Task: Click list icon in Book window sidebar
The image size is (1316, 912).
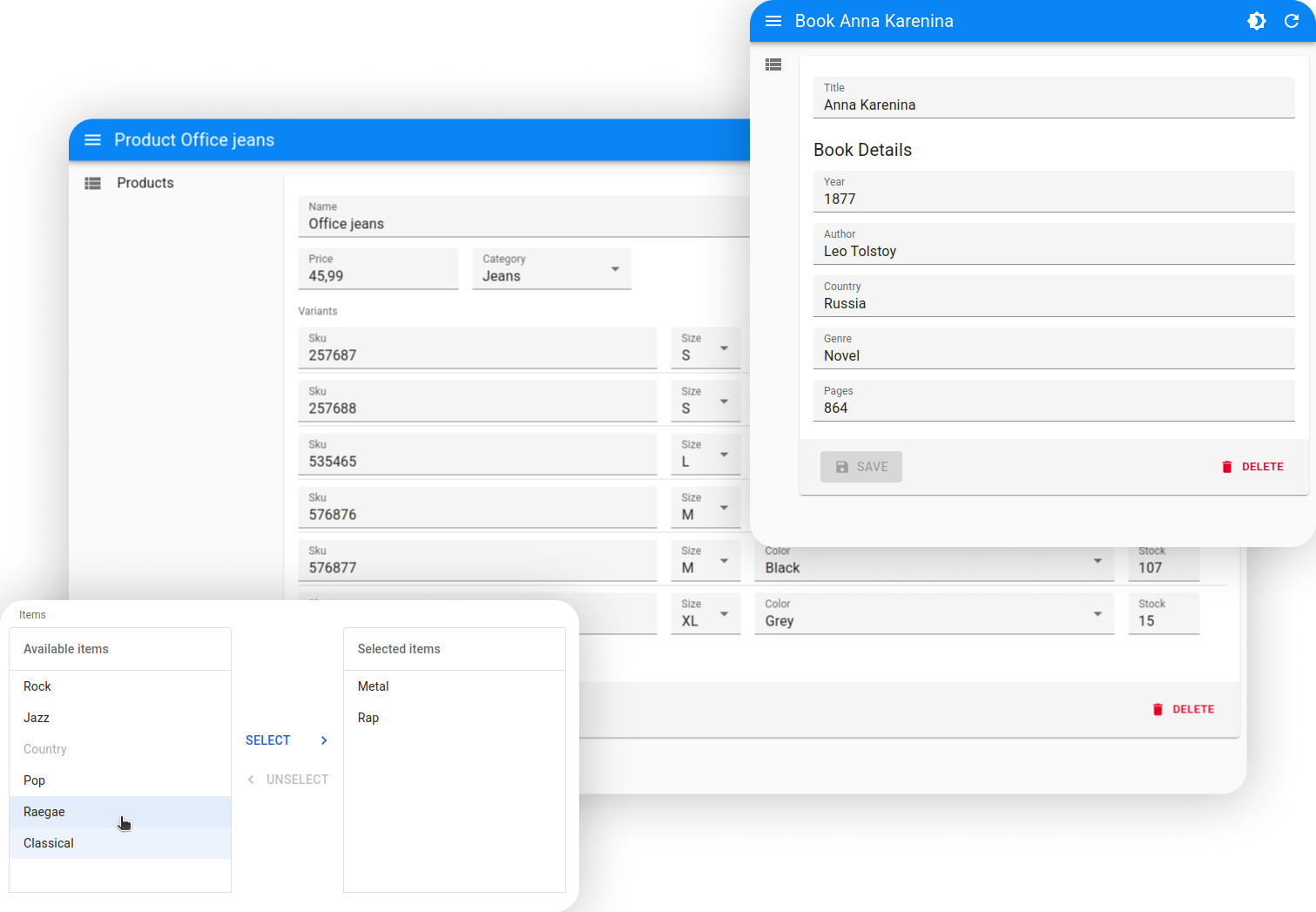Action: click(773, 64)
